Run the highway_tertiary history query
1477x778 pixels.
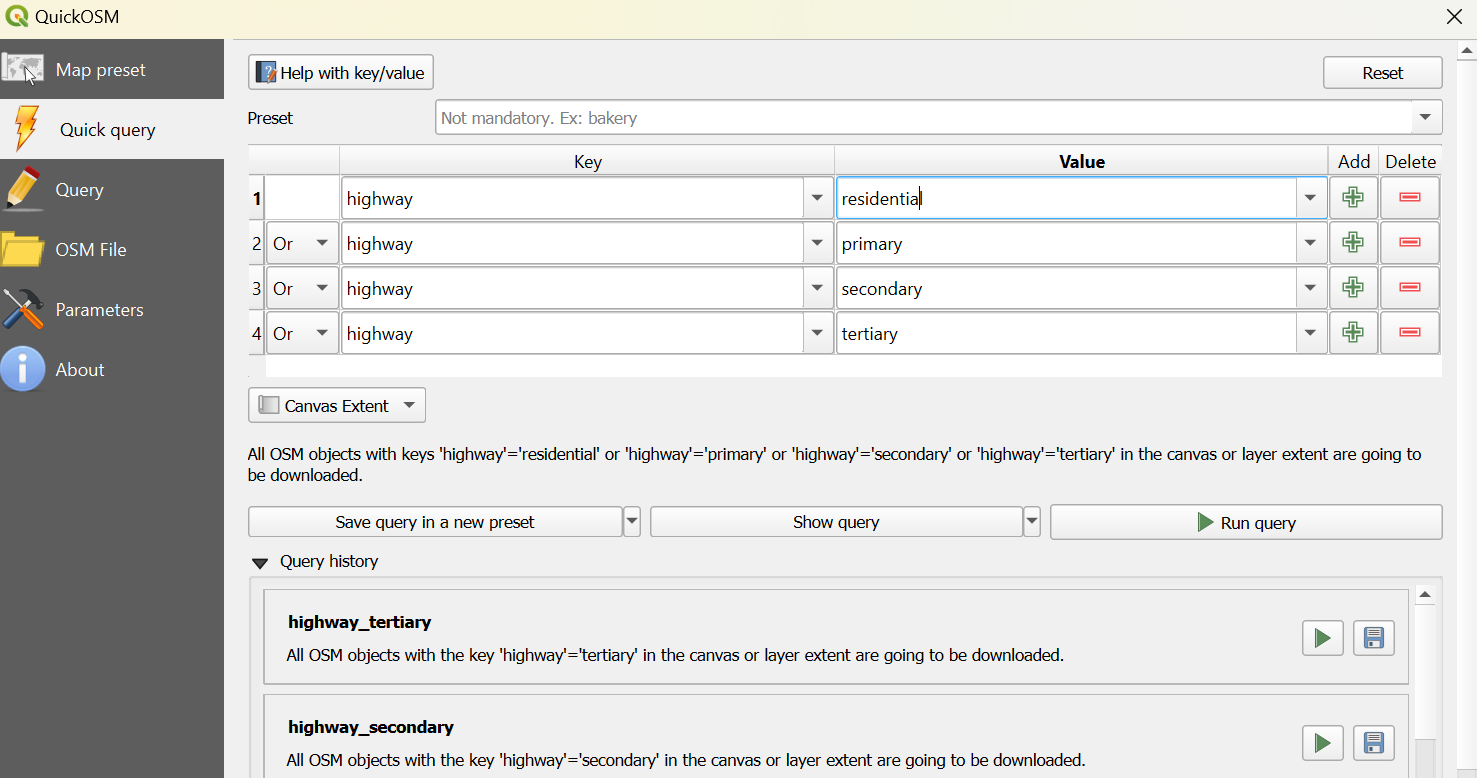tap(1322, 638)
